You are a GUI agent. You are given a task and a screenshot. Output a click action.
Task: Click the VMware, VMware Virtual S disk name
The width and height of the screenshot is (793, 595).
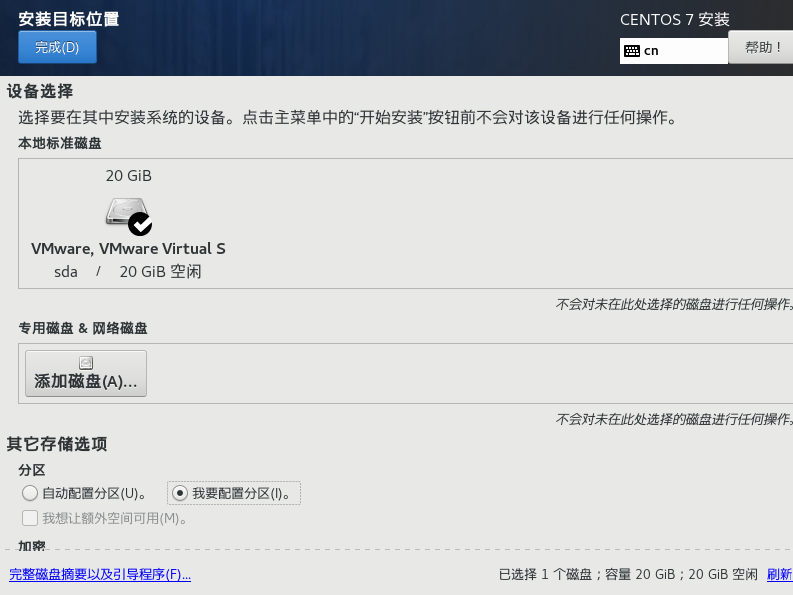coord(128,248)
